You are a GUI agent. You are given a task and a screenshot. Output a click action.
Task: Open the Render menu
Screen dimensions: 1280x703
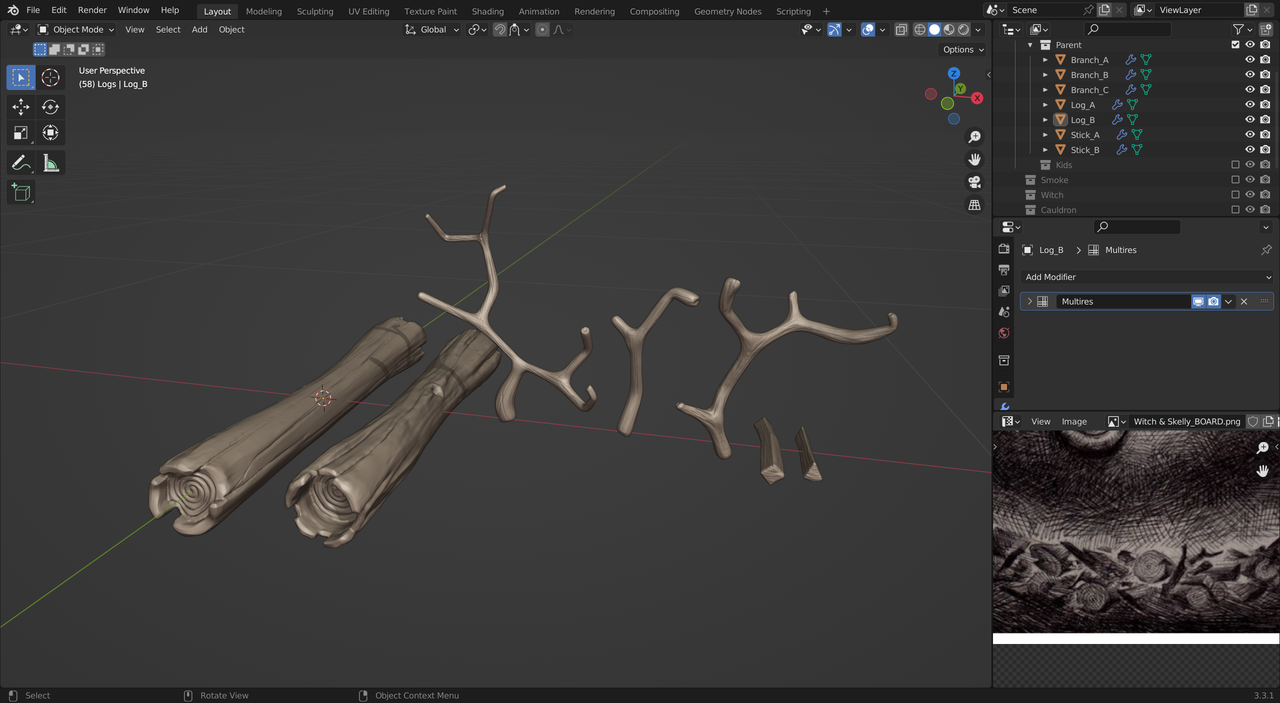pos(92,10)
